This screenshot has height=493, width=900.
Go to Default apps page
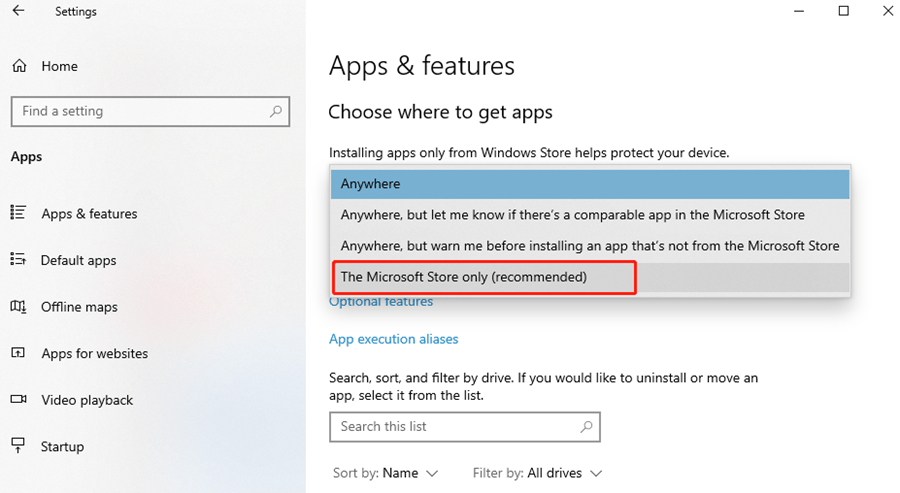tap(79, 261)
